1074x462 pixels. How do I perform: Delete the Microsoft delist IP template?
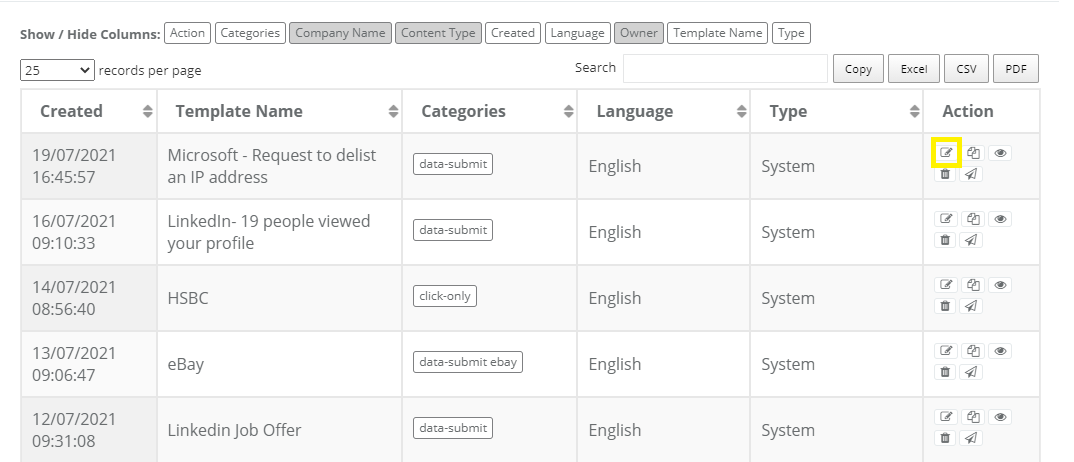[x=945, y=174]
